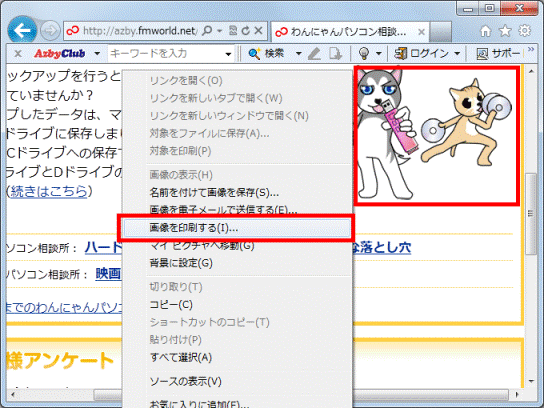Click the vertical scrollbar down arrow
The image size is (544, 408).
531,381
